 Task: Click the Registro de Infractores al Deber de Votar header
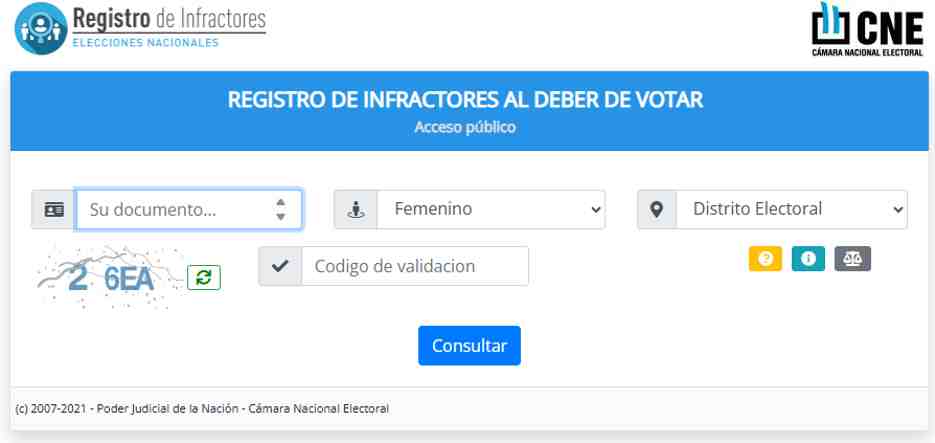(x=465, y=100)
